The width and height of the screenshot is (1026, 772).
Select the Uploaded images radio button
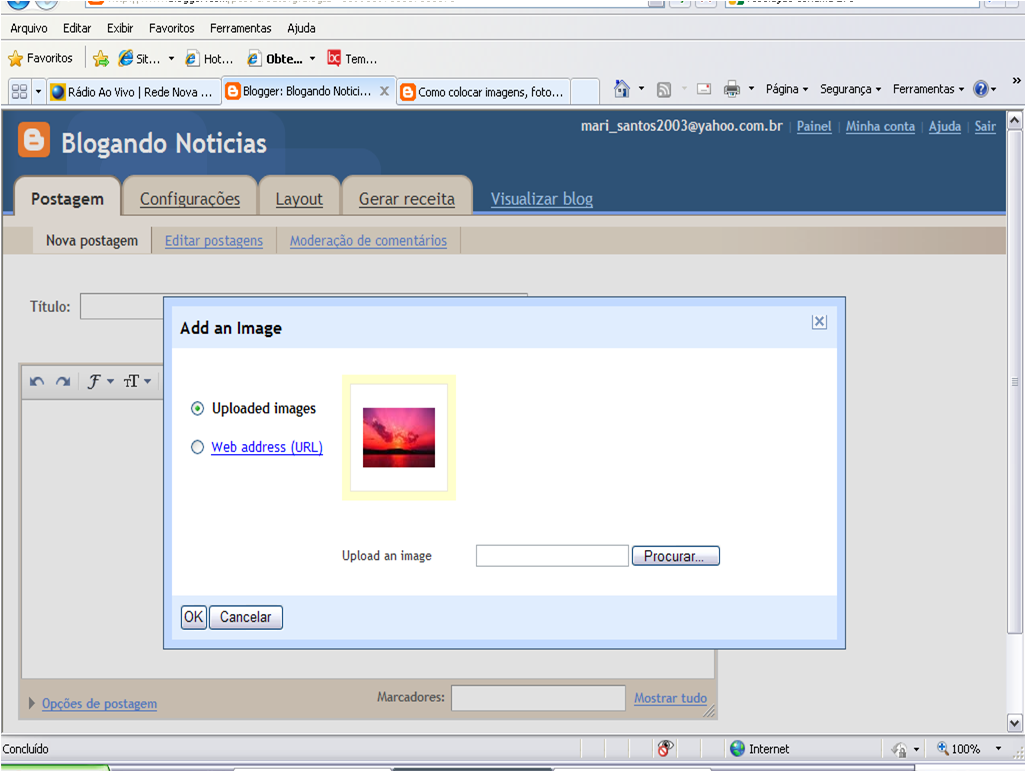pos(197,408)
